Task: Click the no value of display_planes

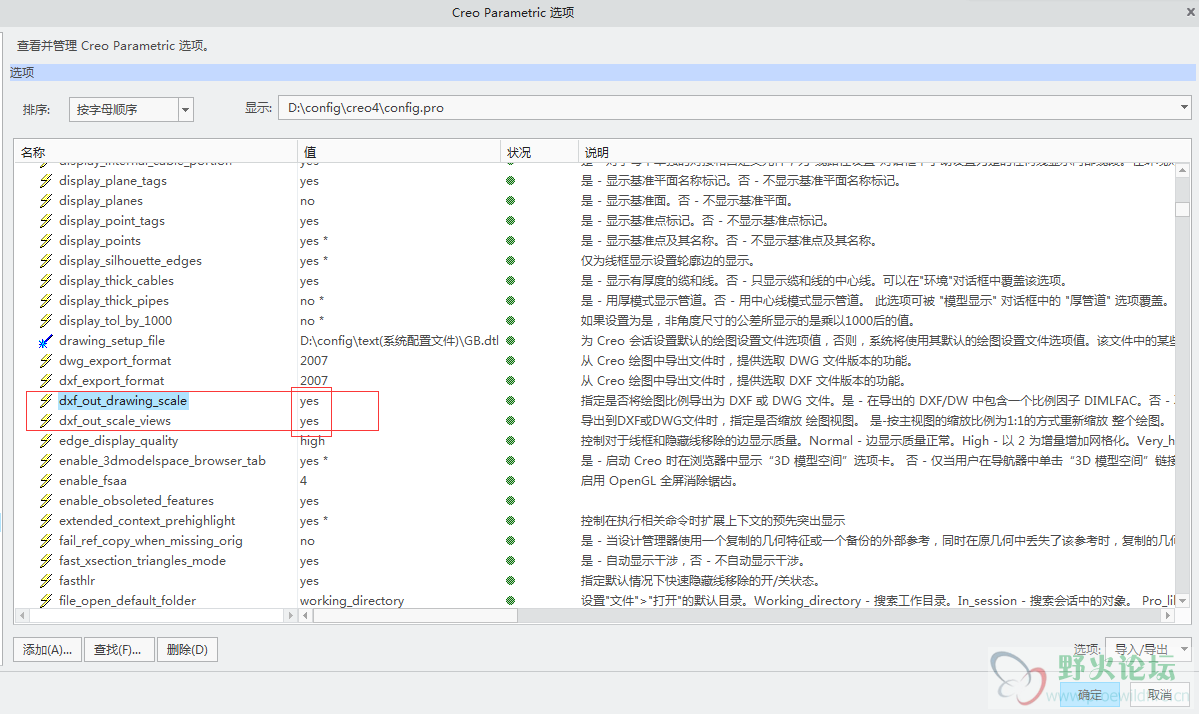Action: pos(307,201)
